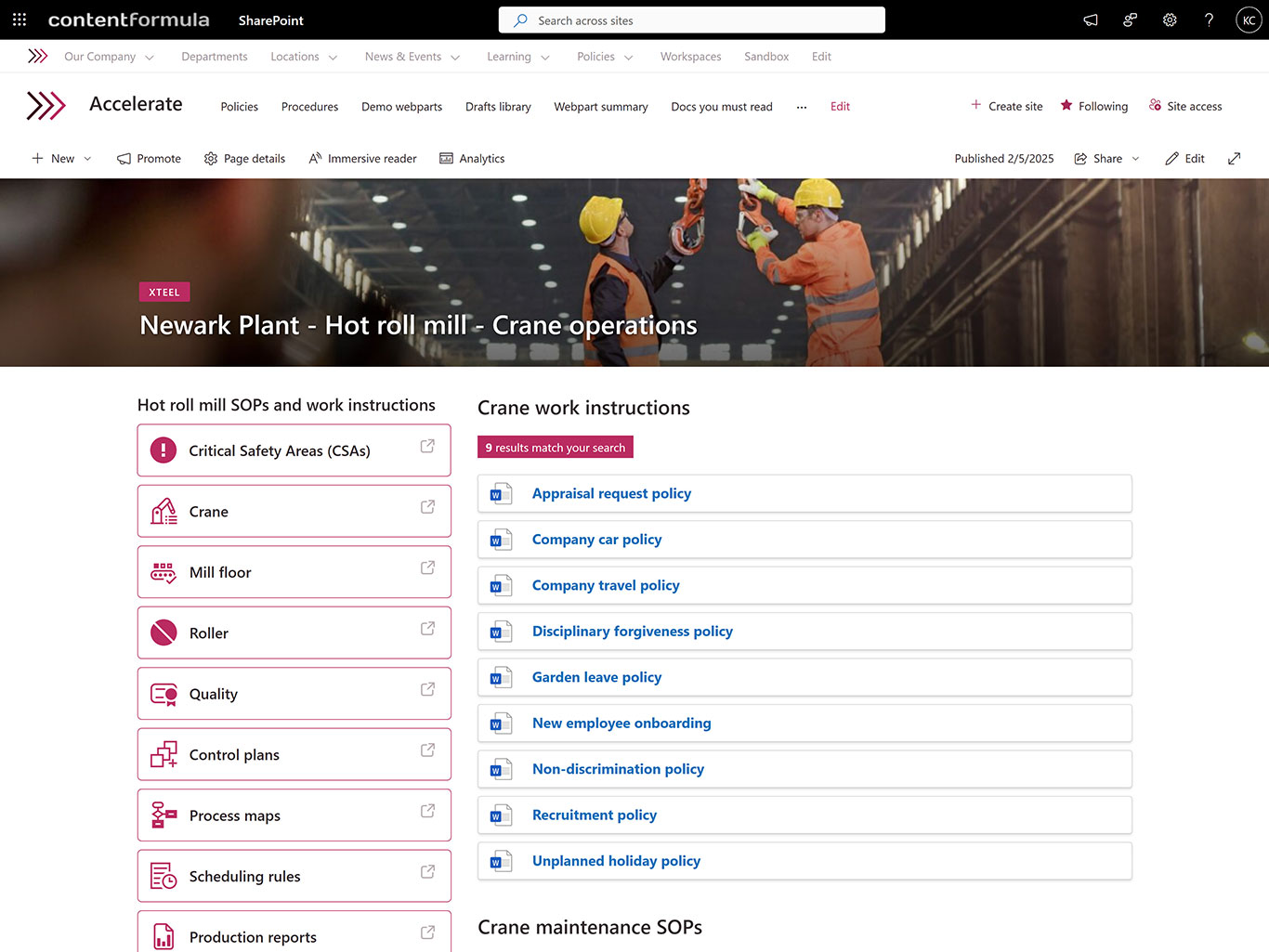The image size is (1269, 952).
Task: Click external link icon on Crane card
Action: 427,507
